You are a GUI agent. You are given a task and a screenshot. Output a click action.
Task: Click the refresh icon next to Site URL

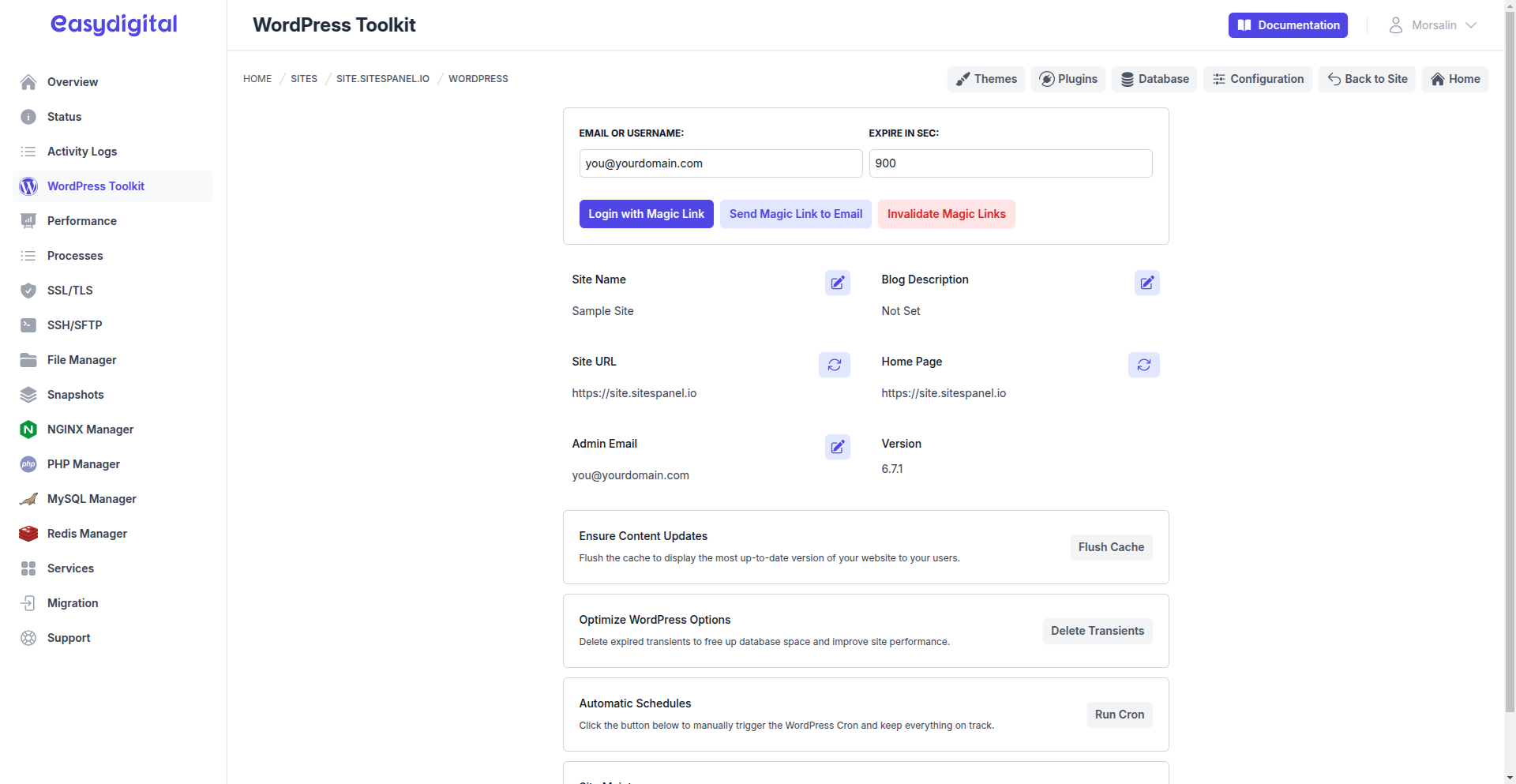(834, 365)
